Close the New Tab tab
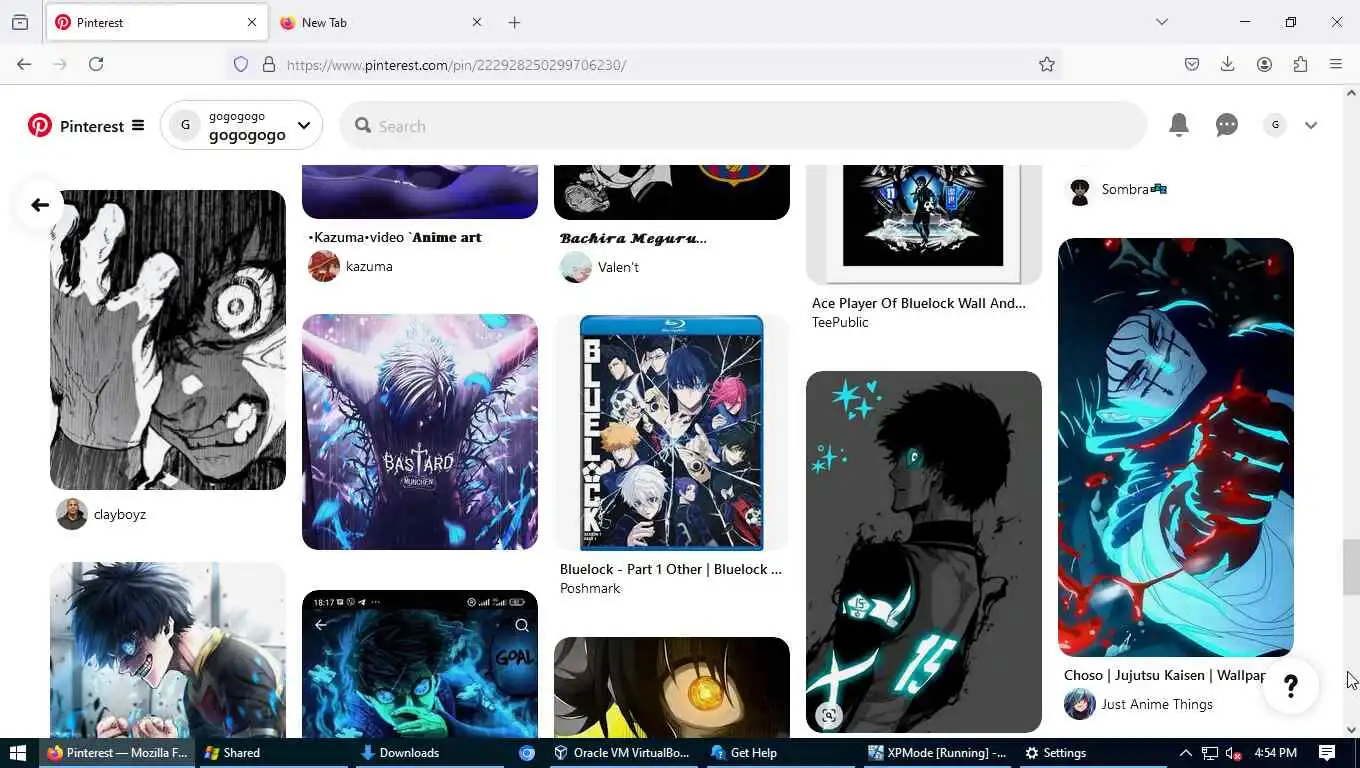Viewport: 1360px width, 768px height. (x=476, y=22)
